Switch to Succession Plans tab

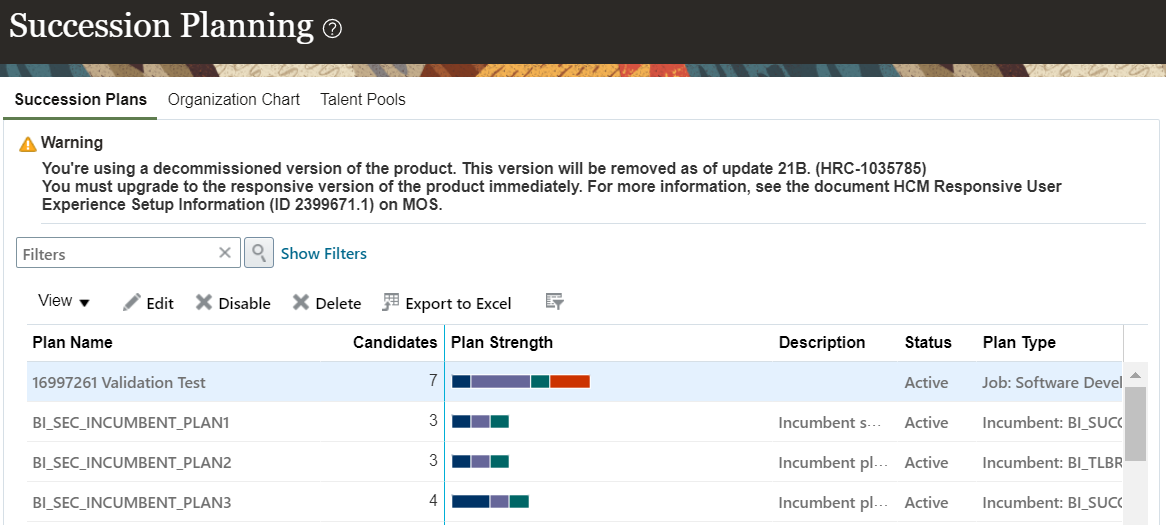(80, 100)
